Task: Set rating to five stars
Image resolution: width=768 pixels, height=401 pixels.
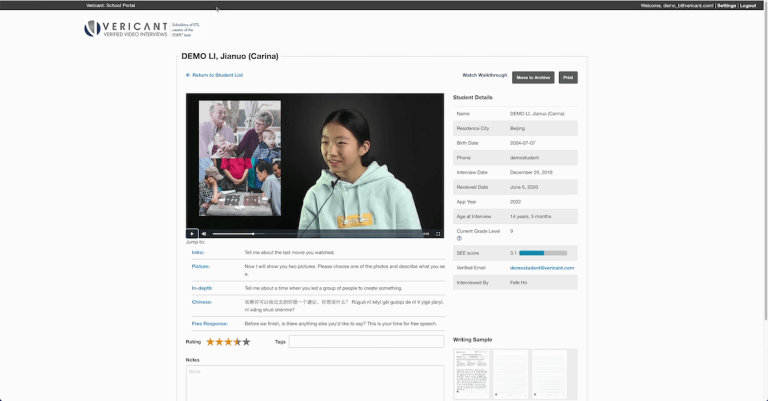Action: click(246, 342)
